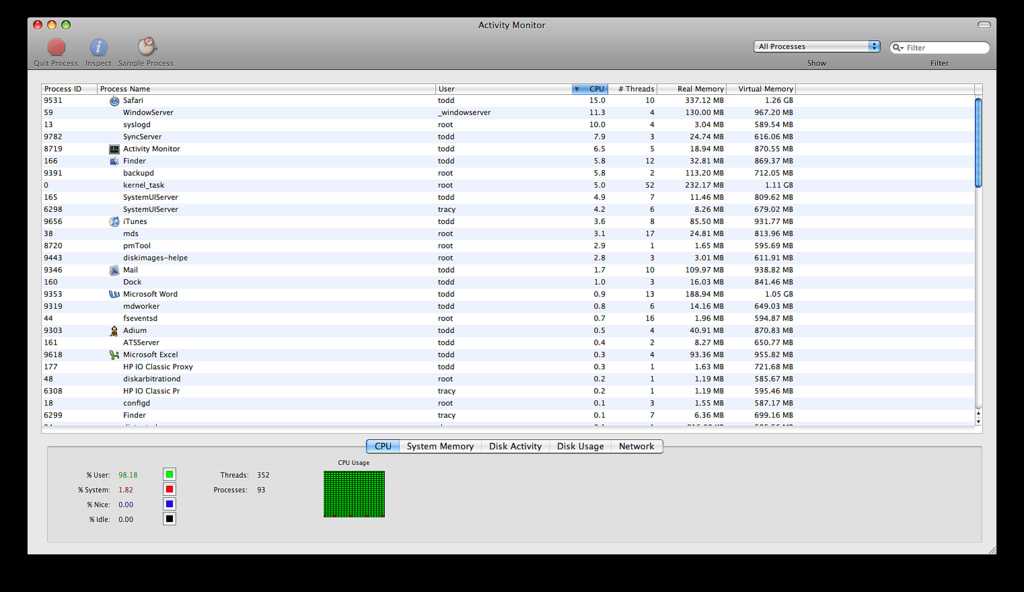Select the configd process row
The width and height of the screenshot is (1024, 592).
click(508, 403)
